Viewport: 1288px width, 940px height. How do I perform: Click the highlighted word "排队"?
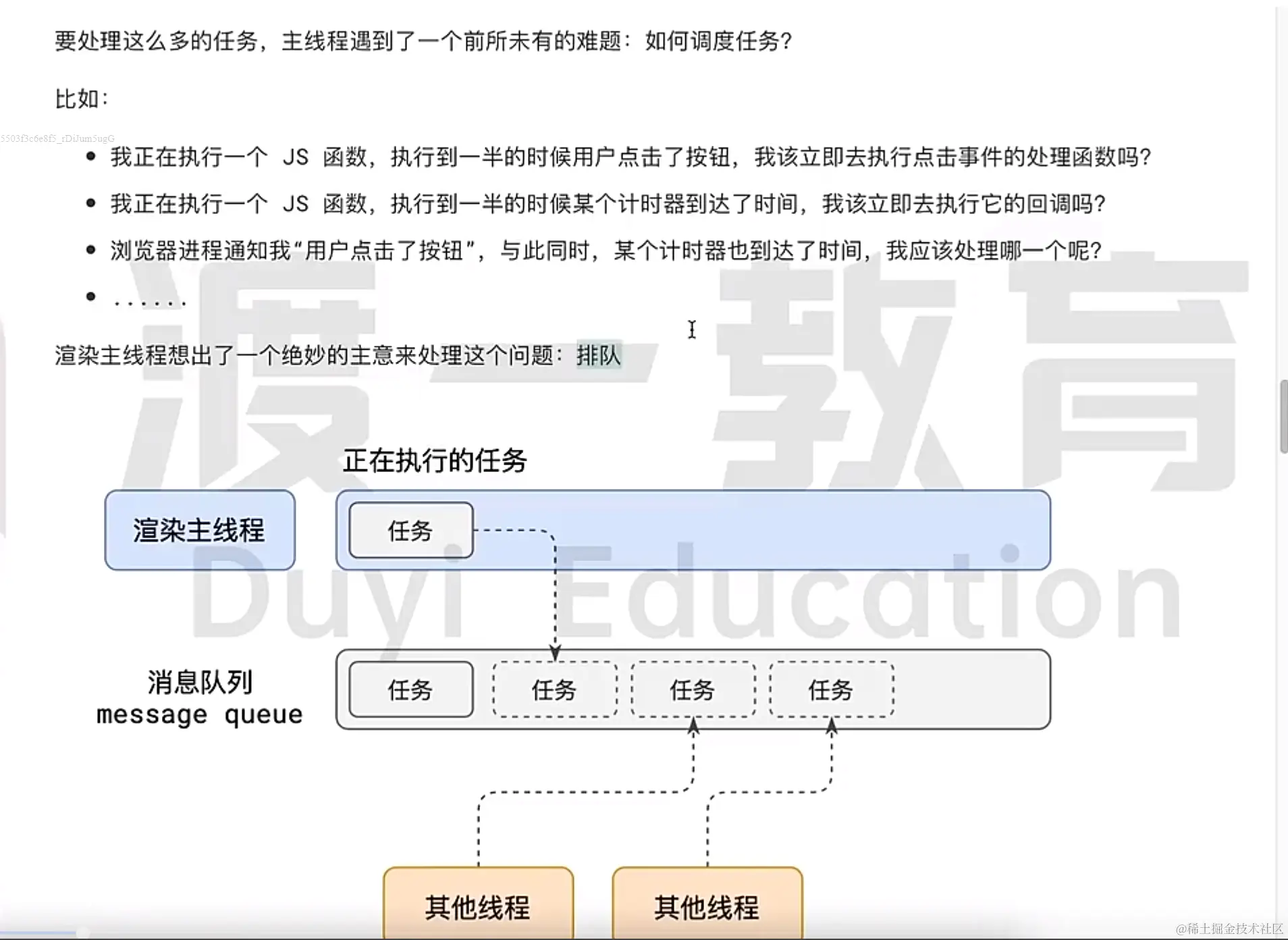coord(598,355)
